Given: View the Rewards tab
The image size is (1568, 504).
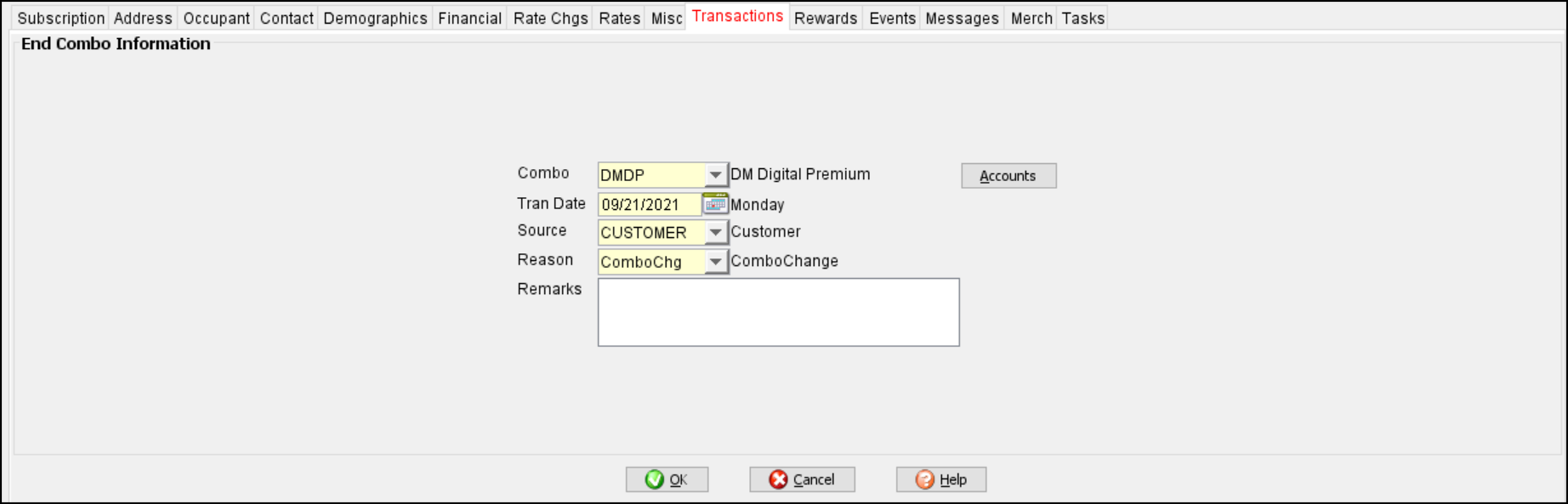Looking at the screenshot, I should pyautogui.click(x=825, y=18).
